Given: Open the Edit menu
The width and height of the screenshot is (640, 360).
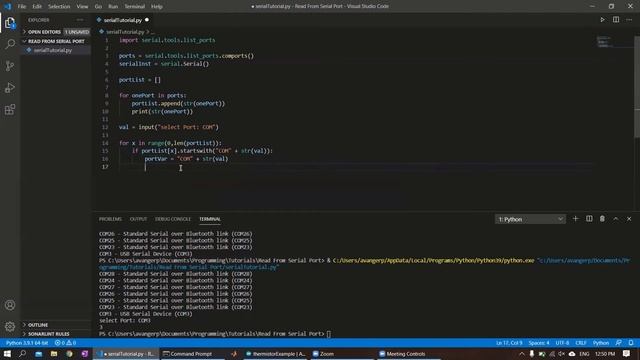Looking at the screenshot, I should click(x=37, y=6).
